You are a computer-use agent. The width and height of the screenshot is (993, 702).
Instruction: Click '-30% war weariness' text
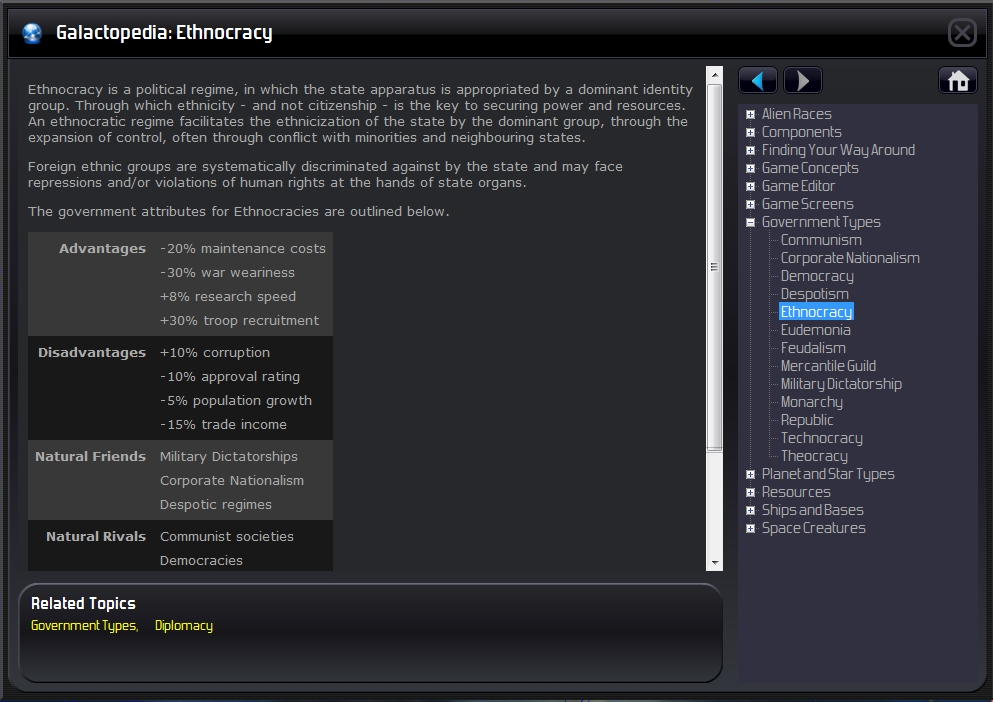[227, 272]
